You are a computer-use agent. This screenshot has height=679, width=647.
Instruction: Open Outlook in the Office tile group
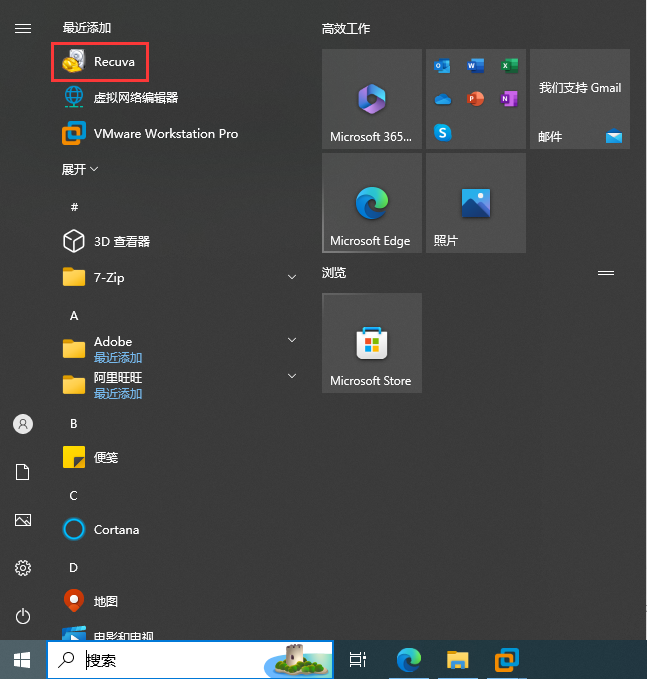pyautogui.click(x=442, y=66)
